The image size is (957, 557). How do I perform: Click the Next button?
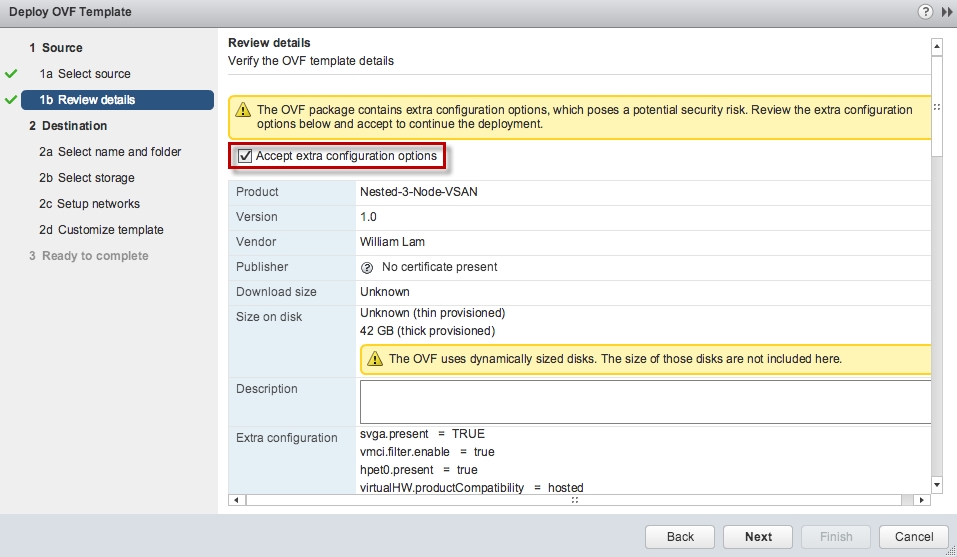[758, 537]
